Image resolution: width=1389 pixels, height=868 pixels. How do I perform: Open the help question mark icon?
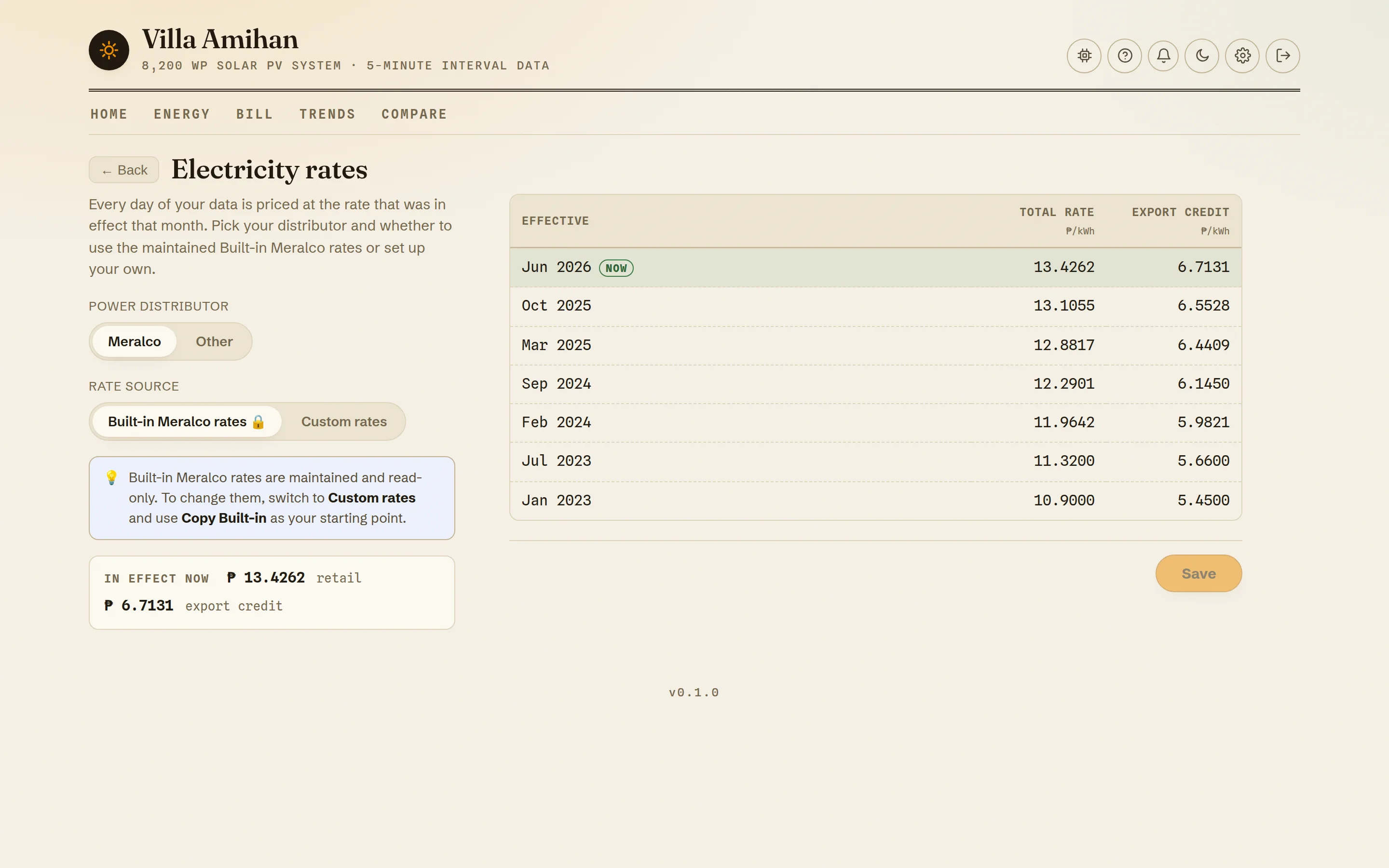(x=1124, y=55)
